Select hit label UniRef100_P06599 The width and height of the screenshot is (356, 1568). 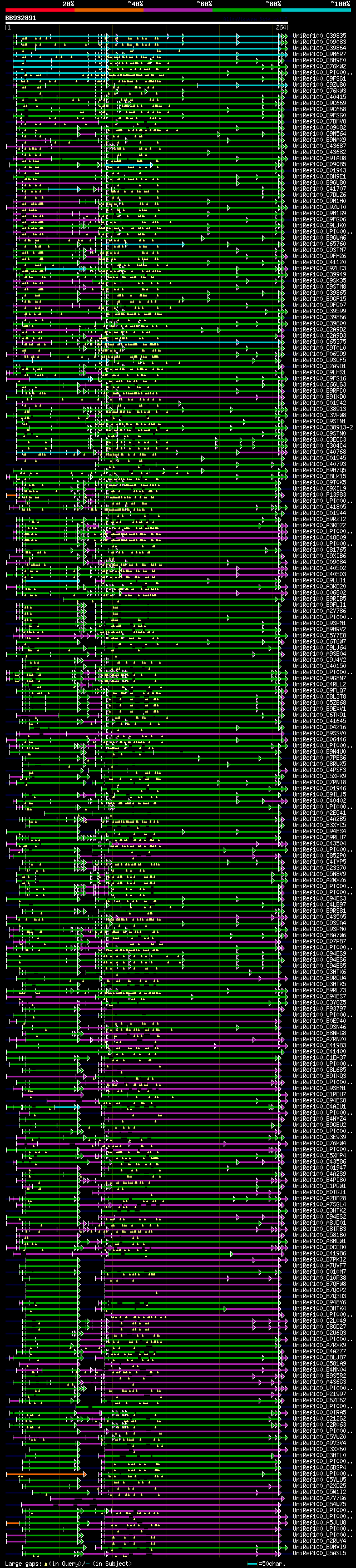click(319, 354)
